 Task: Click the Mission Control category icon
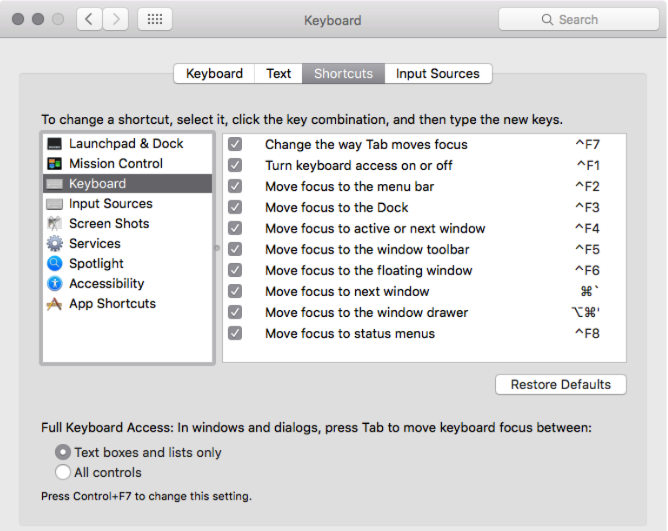pos(55,164)
